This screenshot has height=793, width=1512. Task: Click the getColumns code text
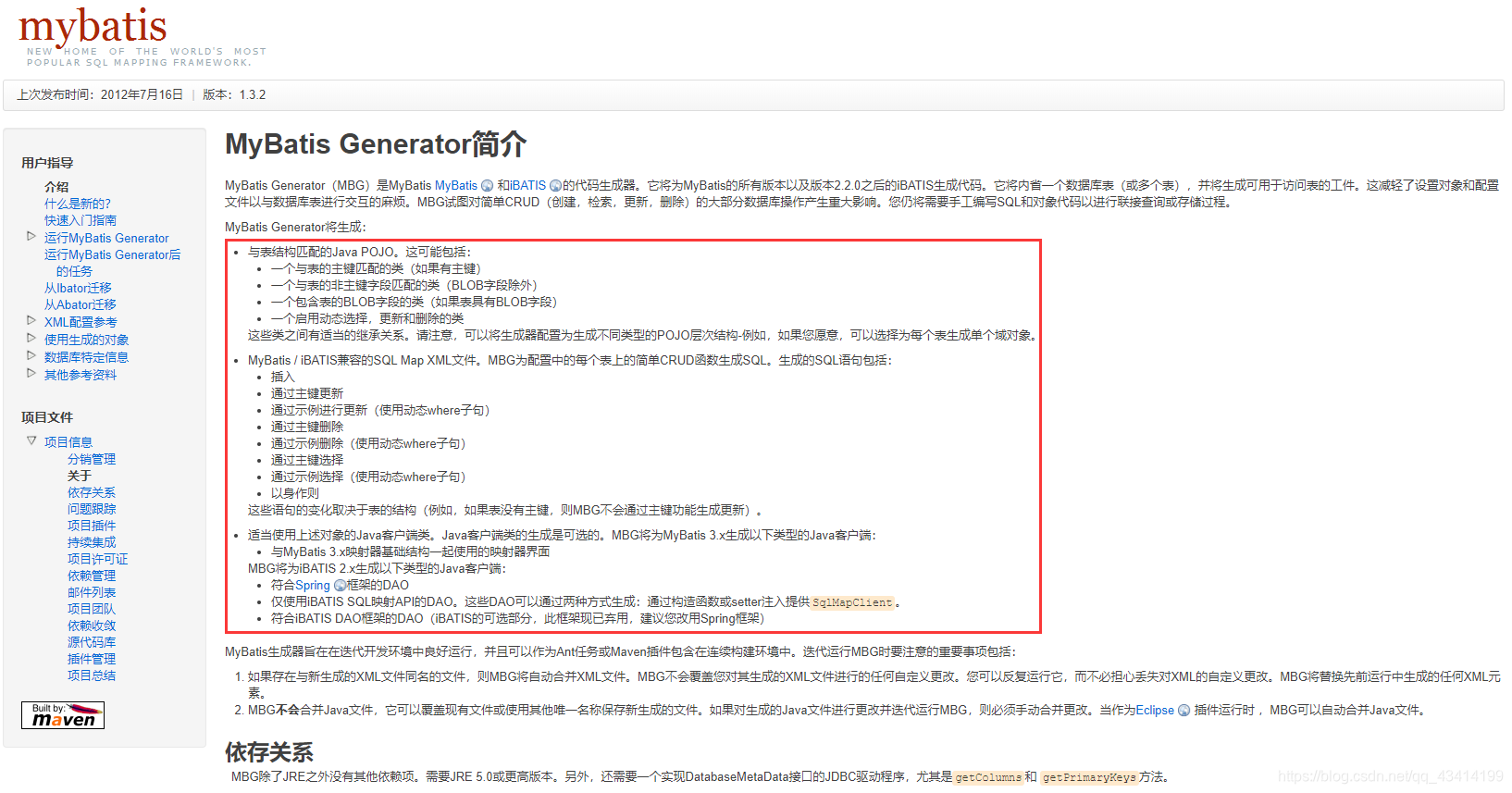[988, 777]
